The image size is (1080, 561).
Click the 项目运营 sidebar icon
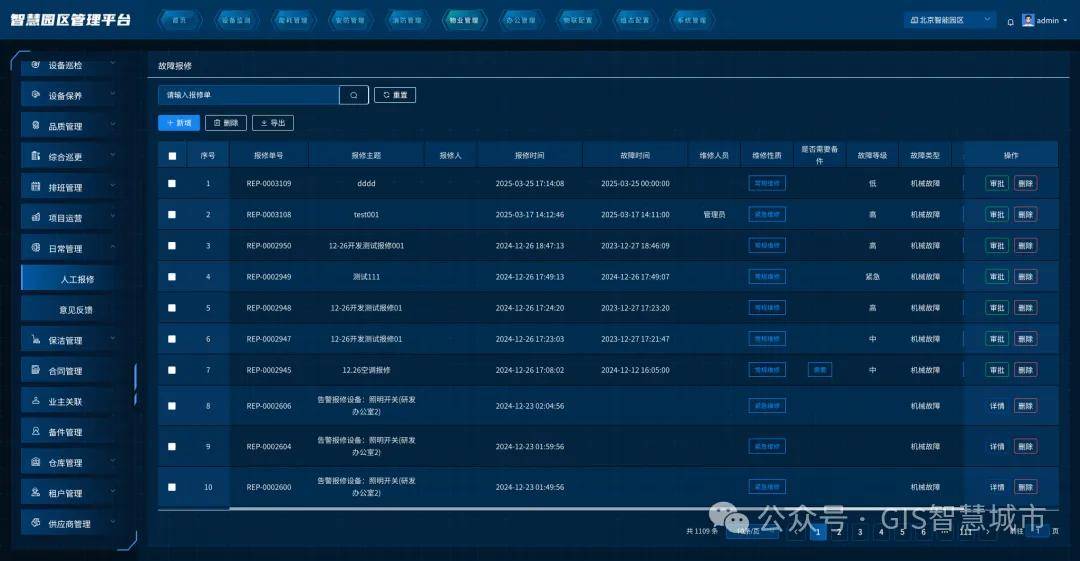click(36, 217)
